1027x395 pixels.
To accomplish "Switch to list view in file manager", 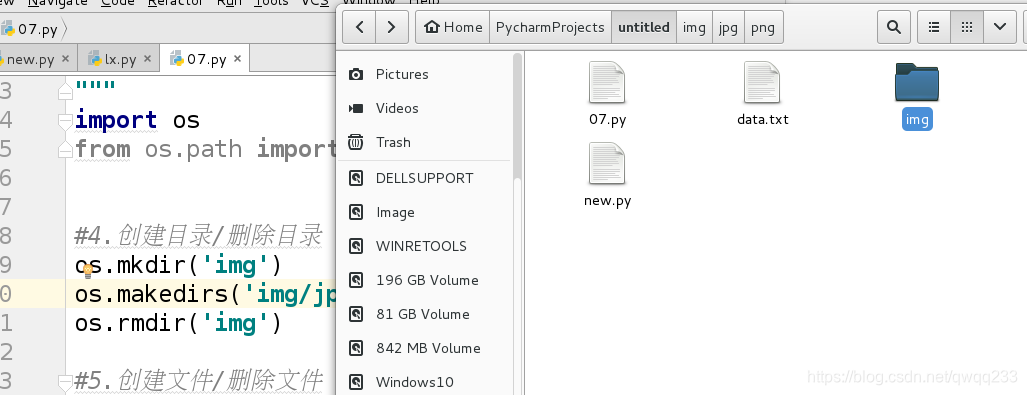I will 934,27.
